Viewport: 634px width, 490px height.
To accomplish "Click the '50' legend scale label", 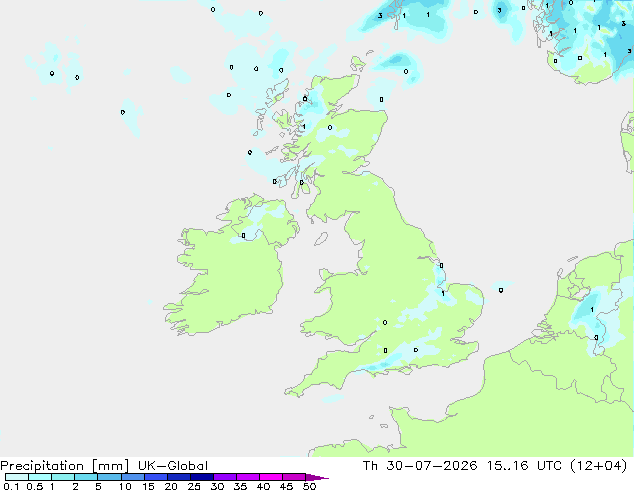I will pos(309,486).
